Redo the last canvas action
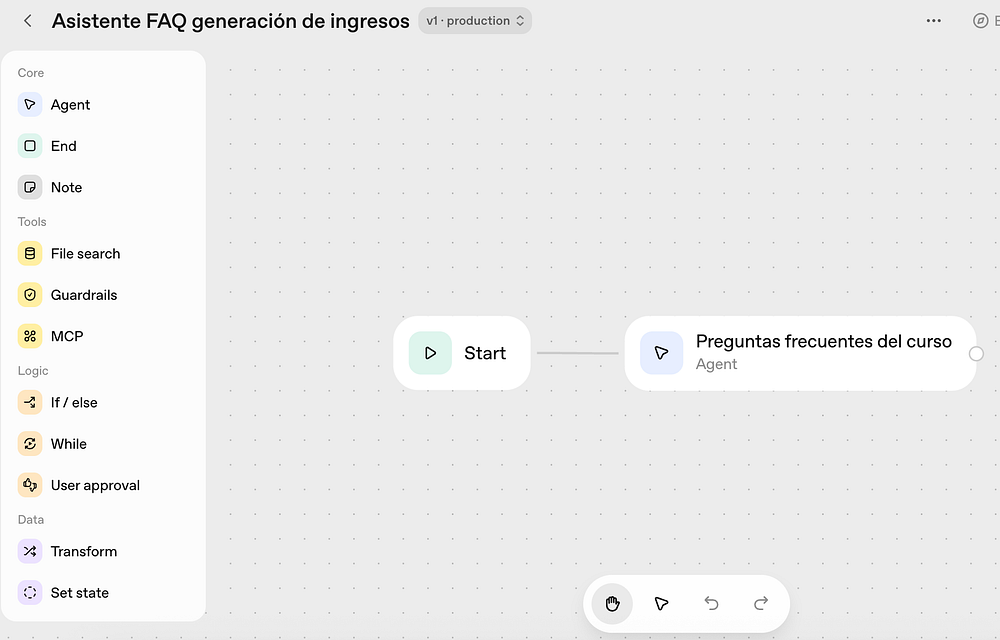The width and height of the screenshot is (1000, 640). [x=761, y=604]
